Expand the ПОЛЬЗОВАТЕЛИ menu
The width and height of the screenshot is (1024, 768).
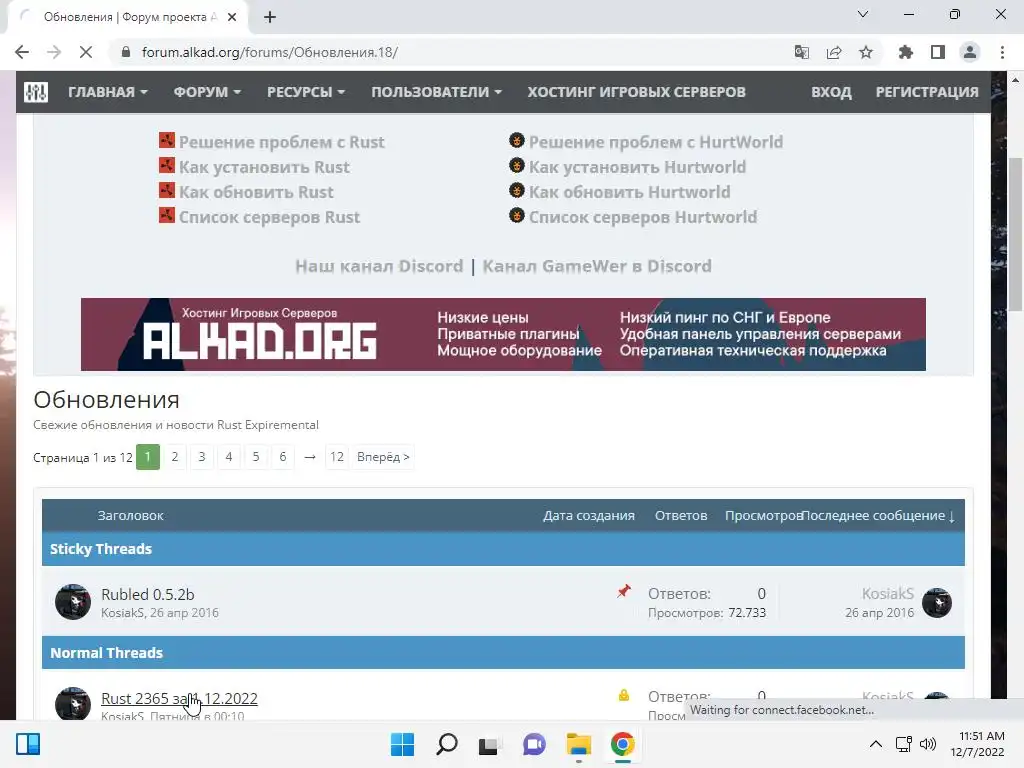[x=436, y=92]
